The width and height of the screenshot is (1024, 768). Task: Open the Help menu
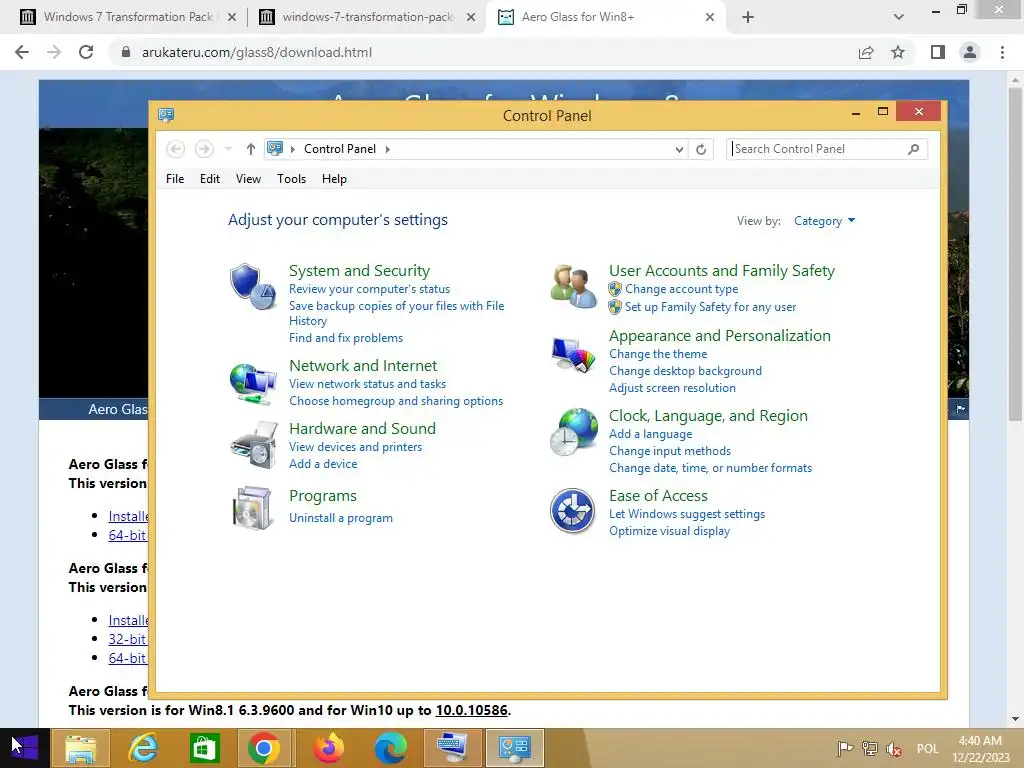(334, 179)
